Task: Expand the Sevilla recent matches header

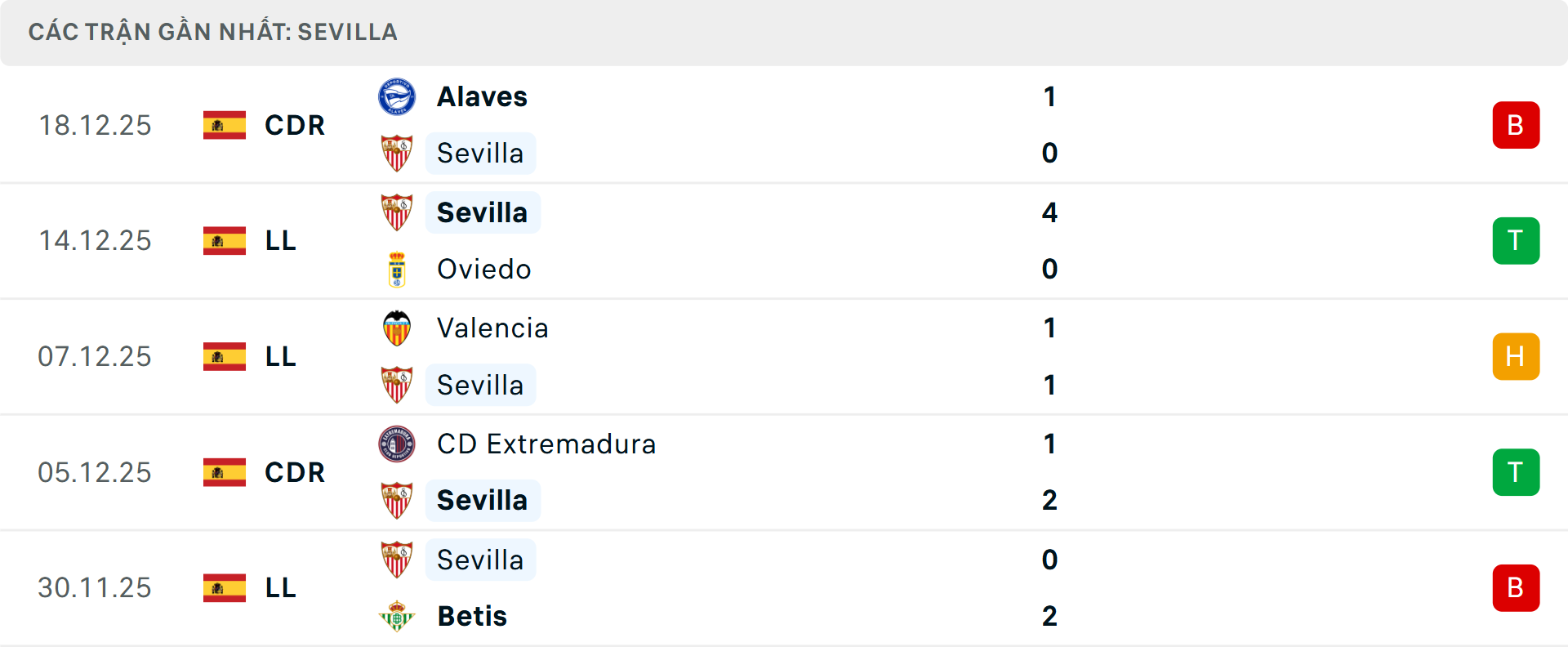Action: point(212,32)
